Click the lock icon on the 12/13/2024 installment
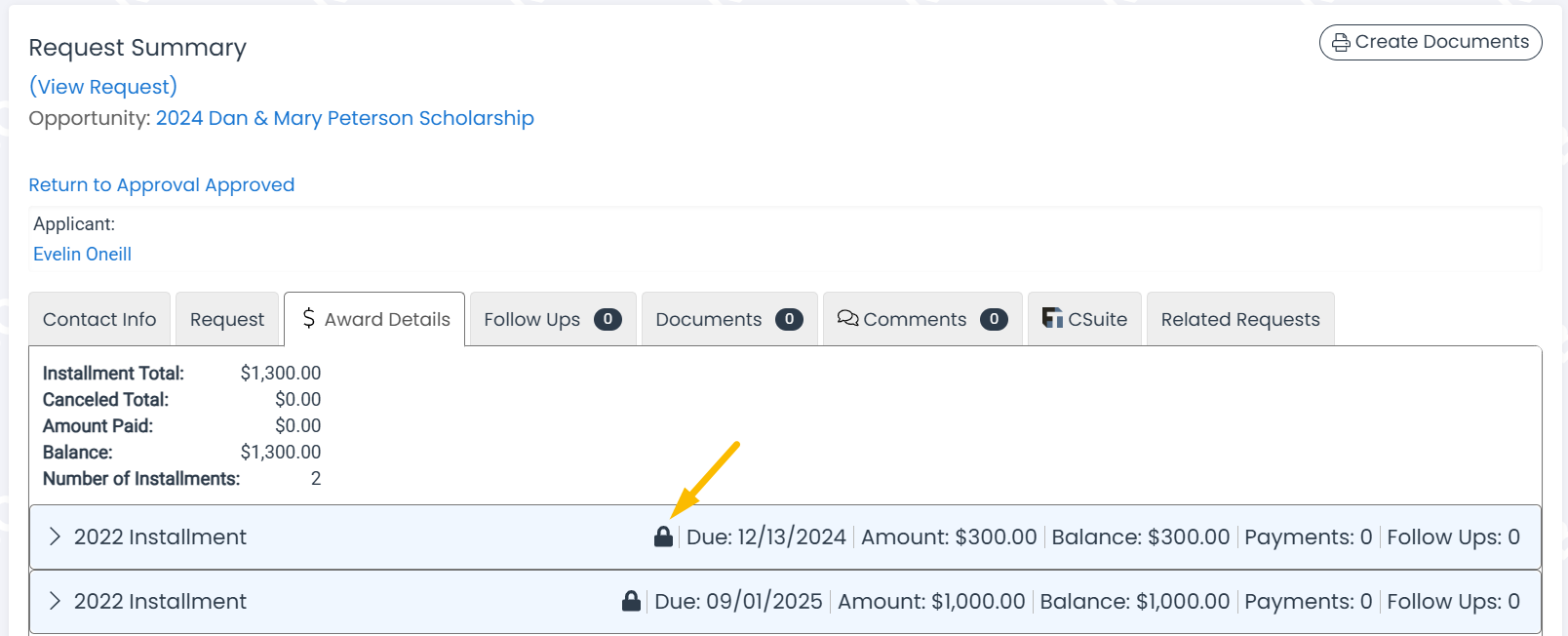Image resolution: width=1568 pixels, height=636 pixels. coord(663,537)
